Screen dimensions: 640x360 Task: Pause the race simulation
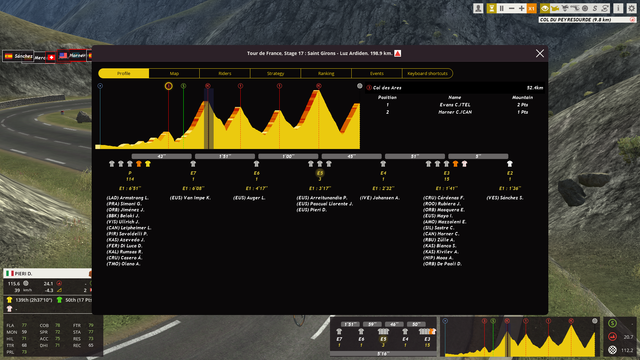[x=502, y=8]
